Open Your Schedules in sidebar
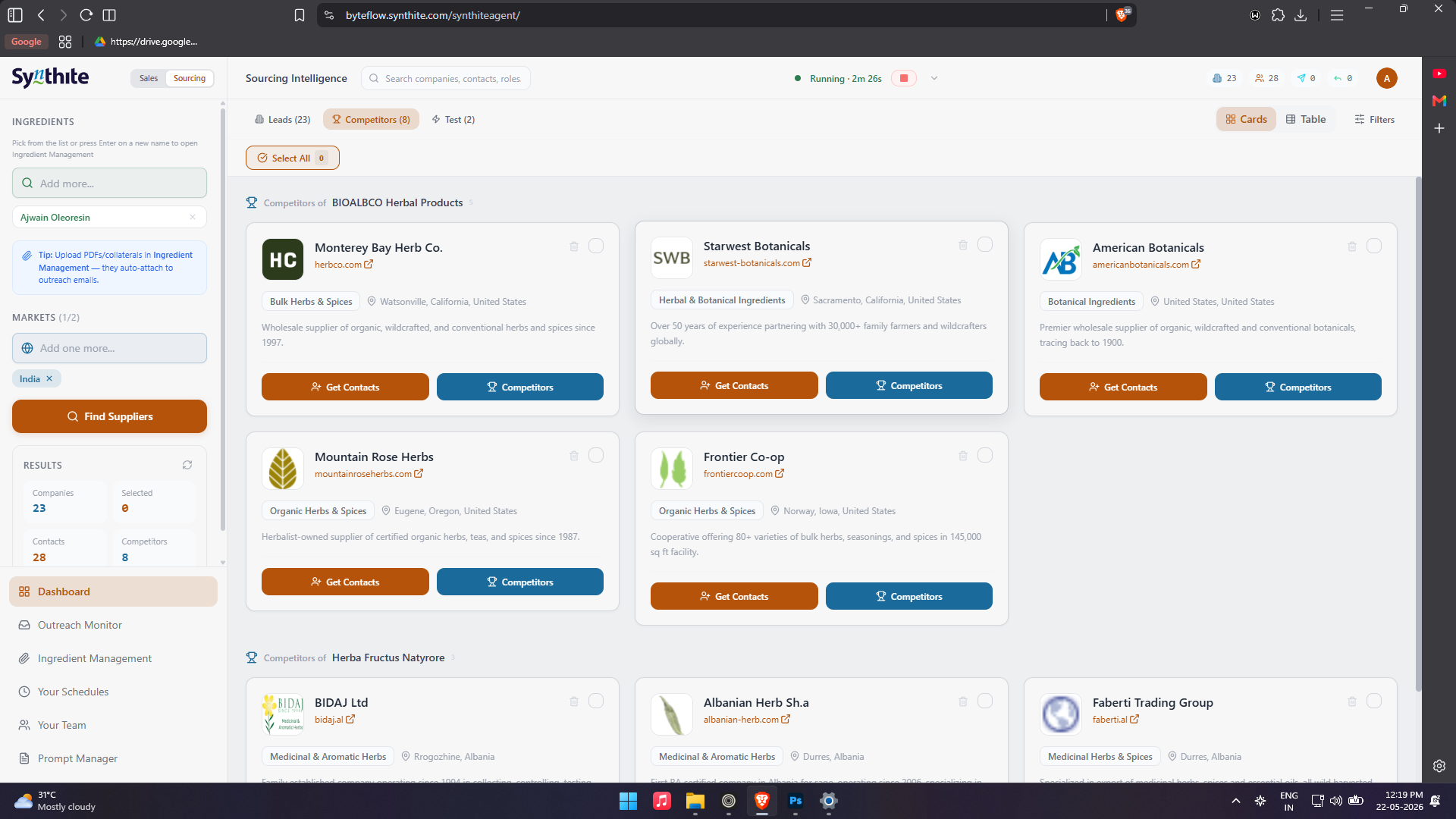 coord(113,692)
